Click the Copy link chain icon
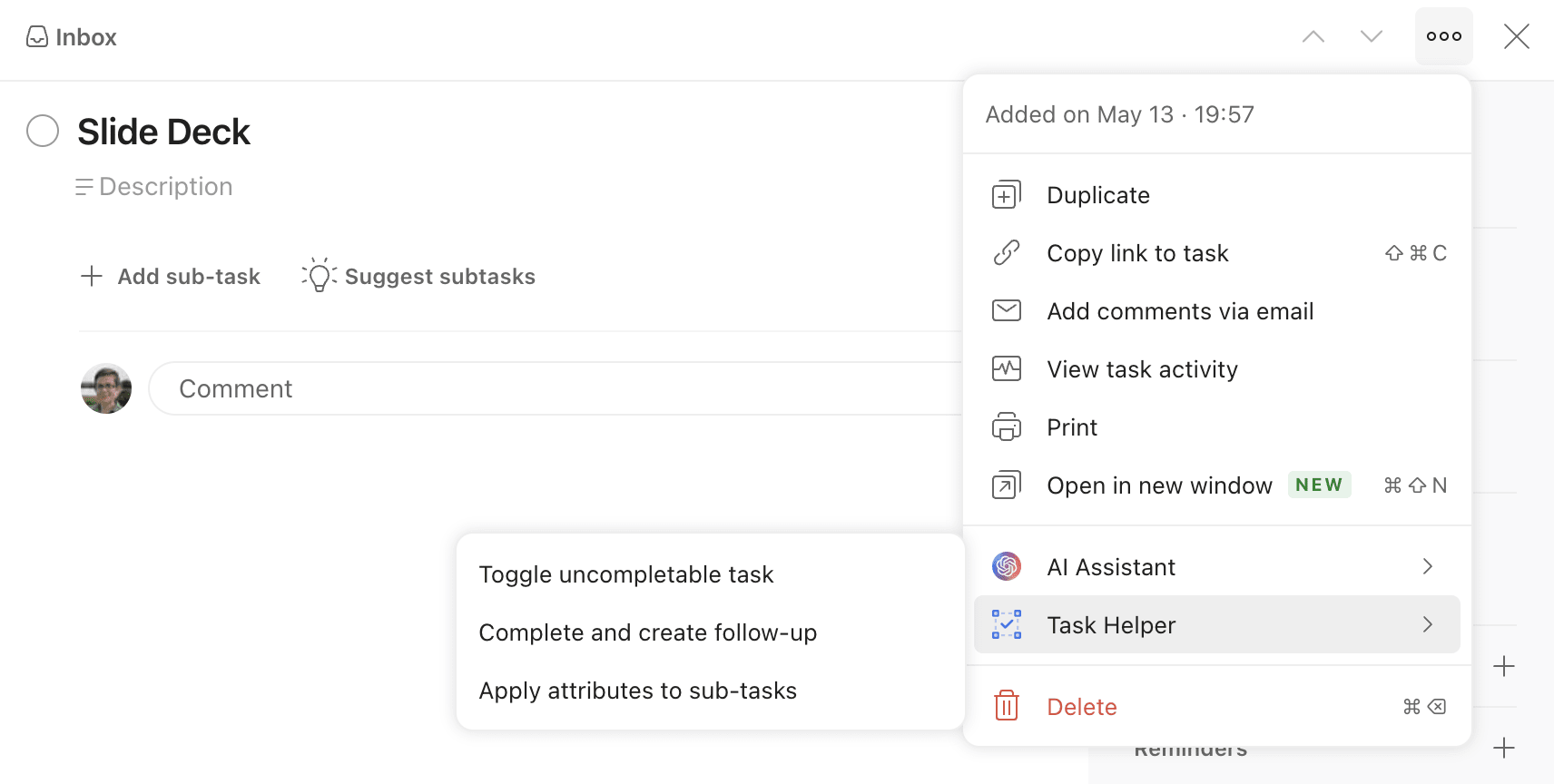1554x784 pixels. (1006, 253)
